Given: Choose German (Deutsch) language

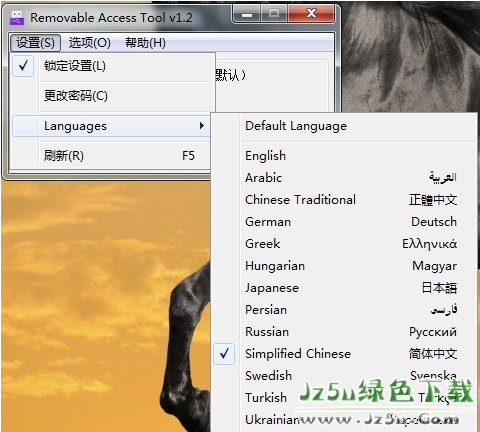Looking at the screenshot, I should [x=345, y=222].
